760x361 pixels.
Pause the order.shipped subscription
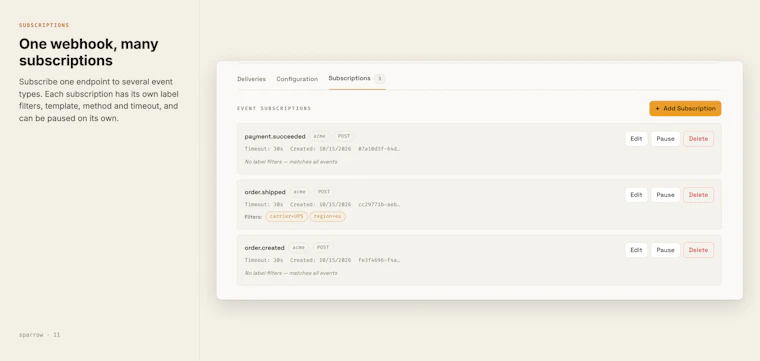coord(665,195)
